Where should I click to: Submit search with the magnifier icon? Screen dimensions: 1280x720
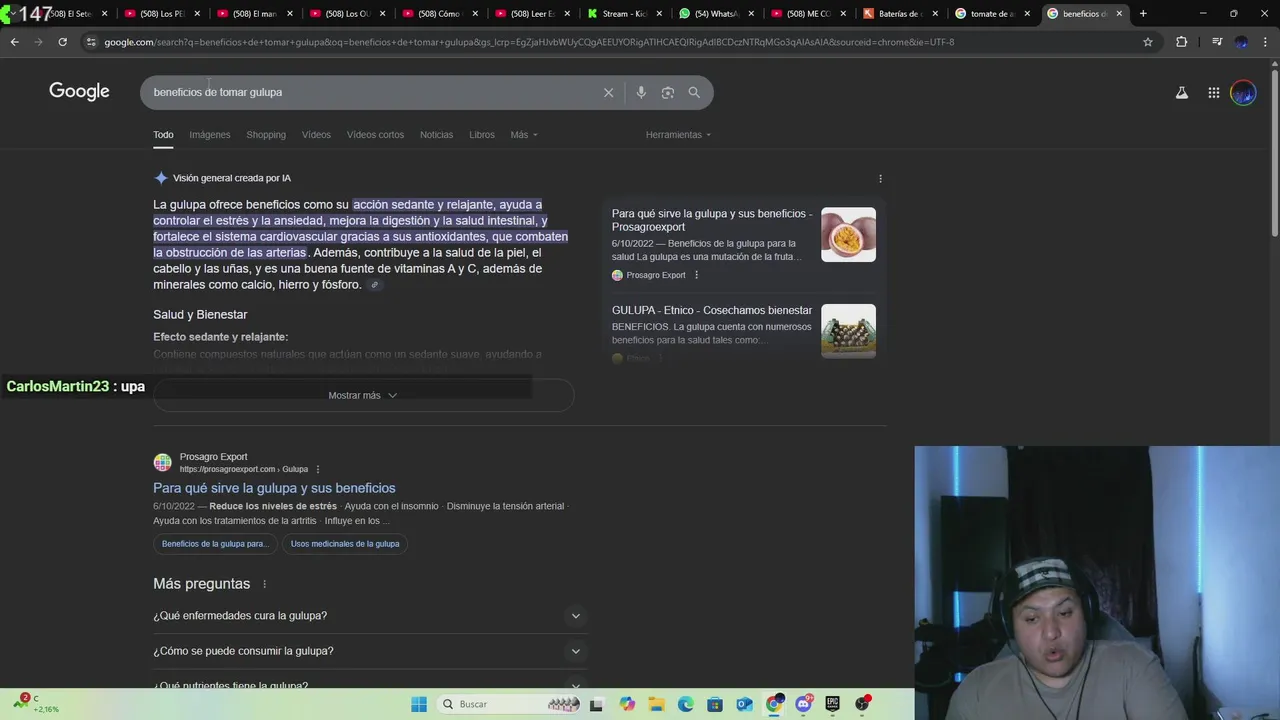coord(694,92)
